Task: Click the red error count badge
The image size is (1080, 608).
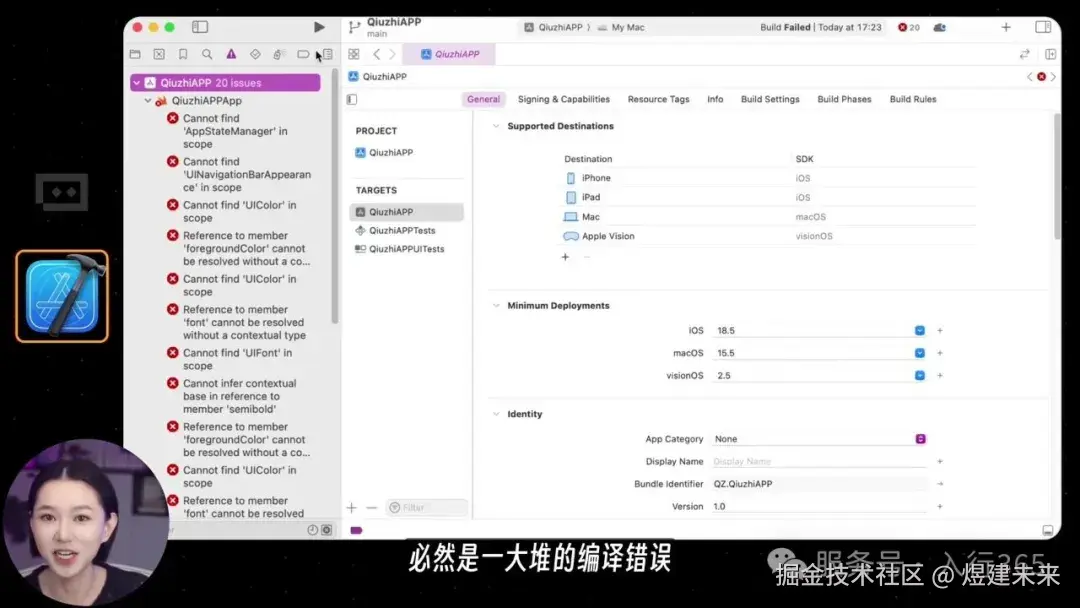Action: point(908,28)
